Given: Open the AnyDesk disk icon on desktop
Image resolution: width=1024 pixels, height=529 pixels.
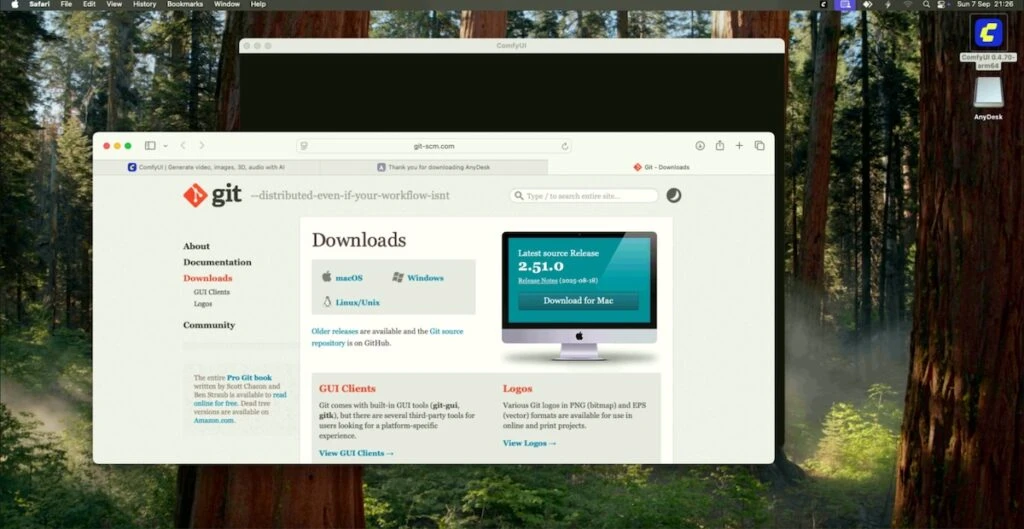Looking at the screenshot, I should 988,92.
